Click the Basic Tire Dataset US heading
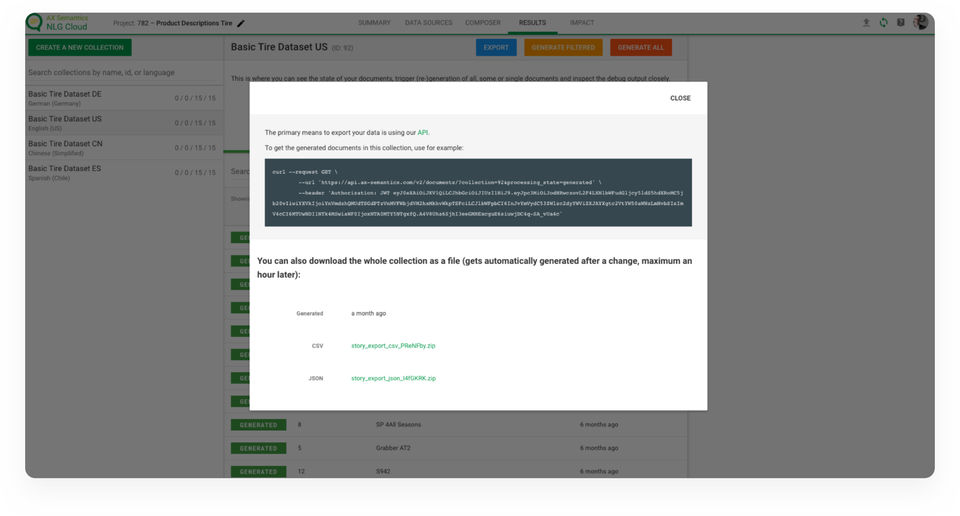 click(279, 47)
